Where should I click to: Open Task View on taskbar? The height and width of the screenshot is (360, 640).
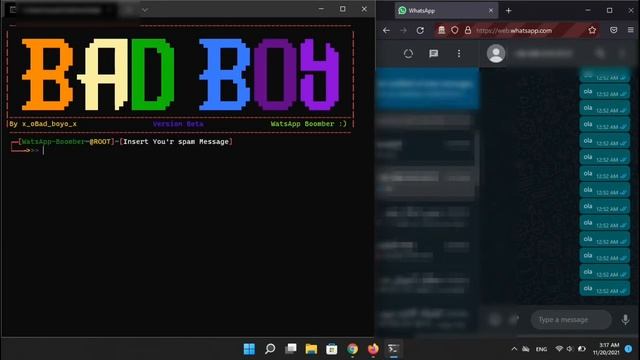291,349
